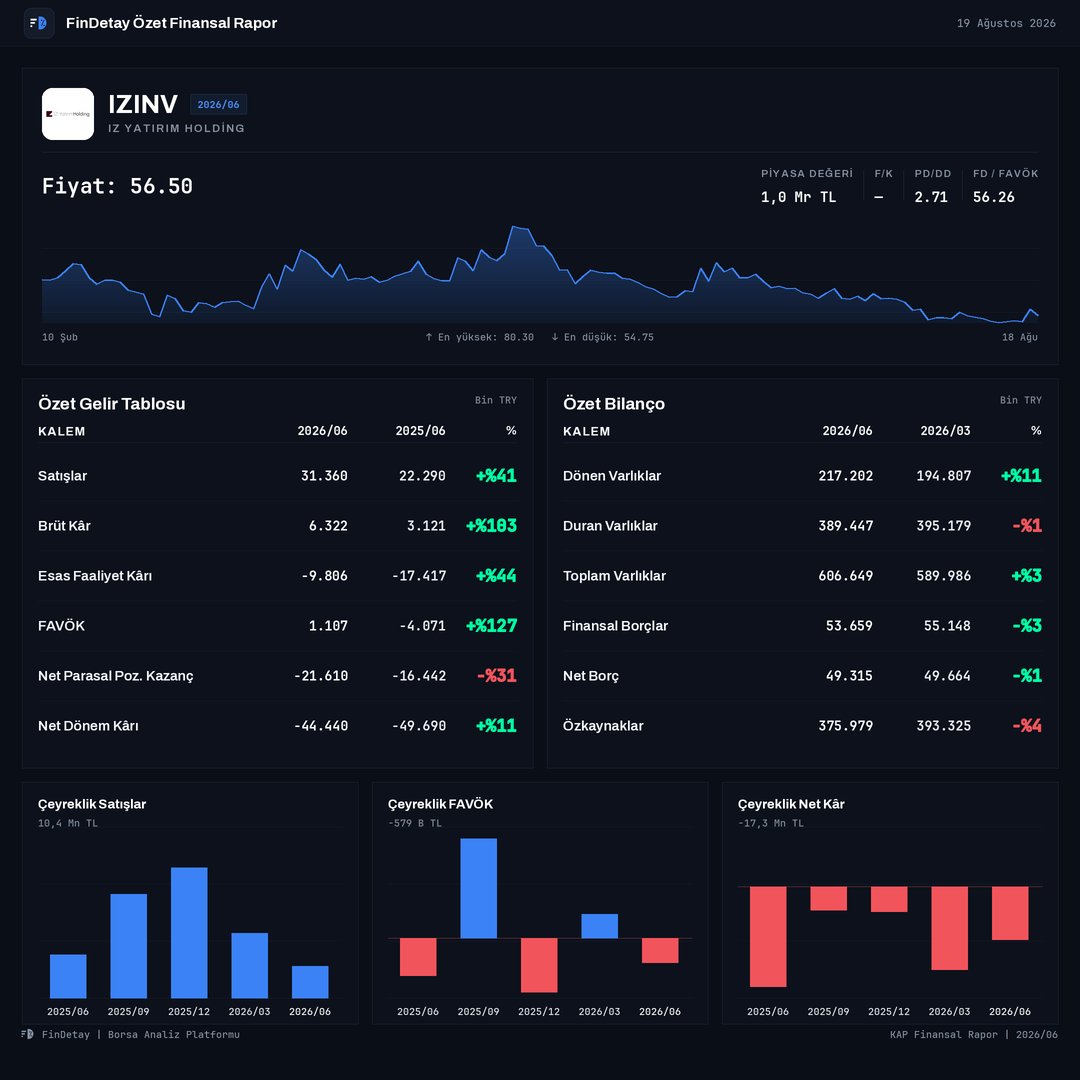Click the Özet Gelir Tablosu heading
This screenshot has height=1080, width=1080.
click(x=112, y=404)
